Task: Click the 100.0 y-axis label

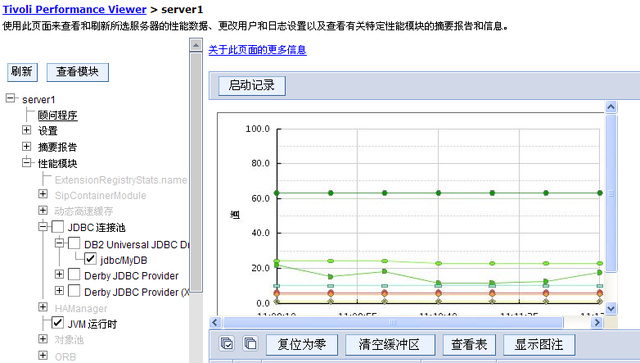Action: click(258, 129)
